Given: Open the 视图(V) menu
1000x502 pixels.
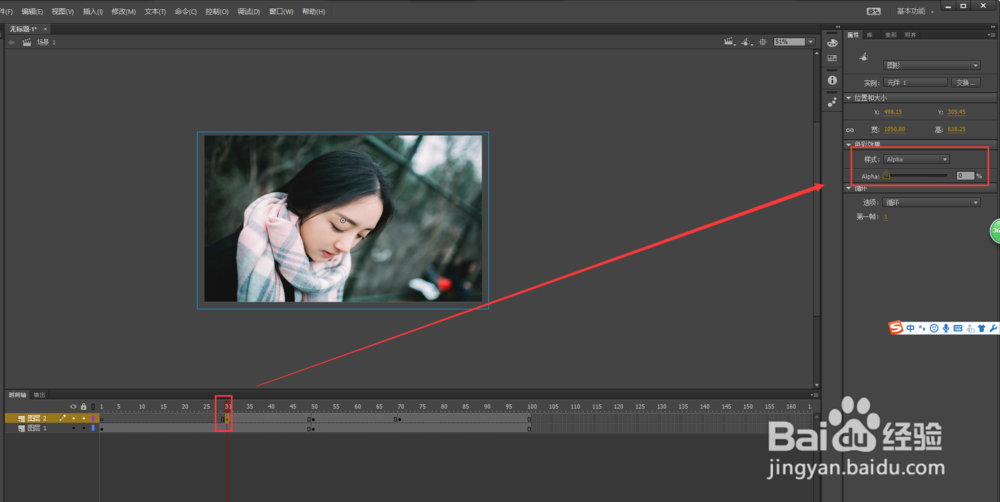Looking at the screenshot, I should coord(62,11).
